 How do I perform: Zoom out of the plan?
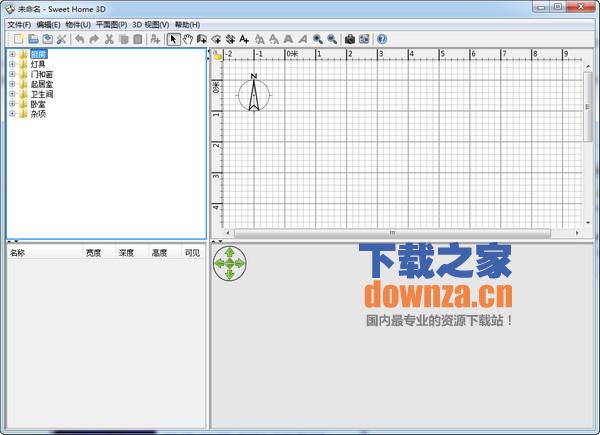click(332, 39)
